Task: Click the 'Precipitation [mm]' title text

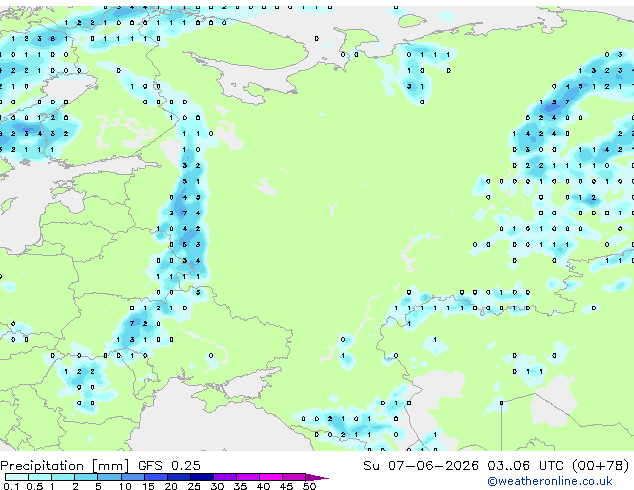Action: [x=65, y=466]
